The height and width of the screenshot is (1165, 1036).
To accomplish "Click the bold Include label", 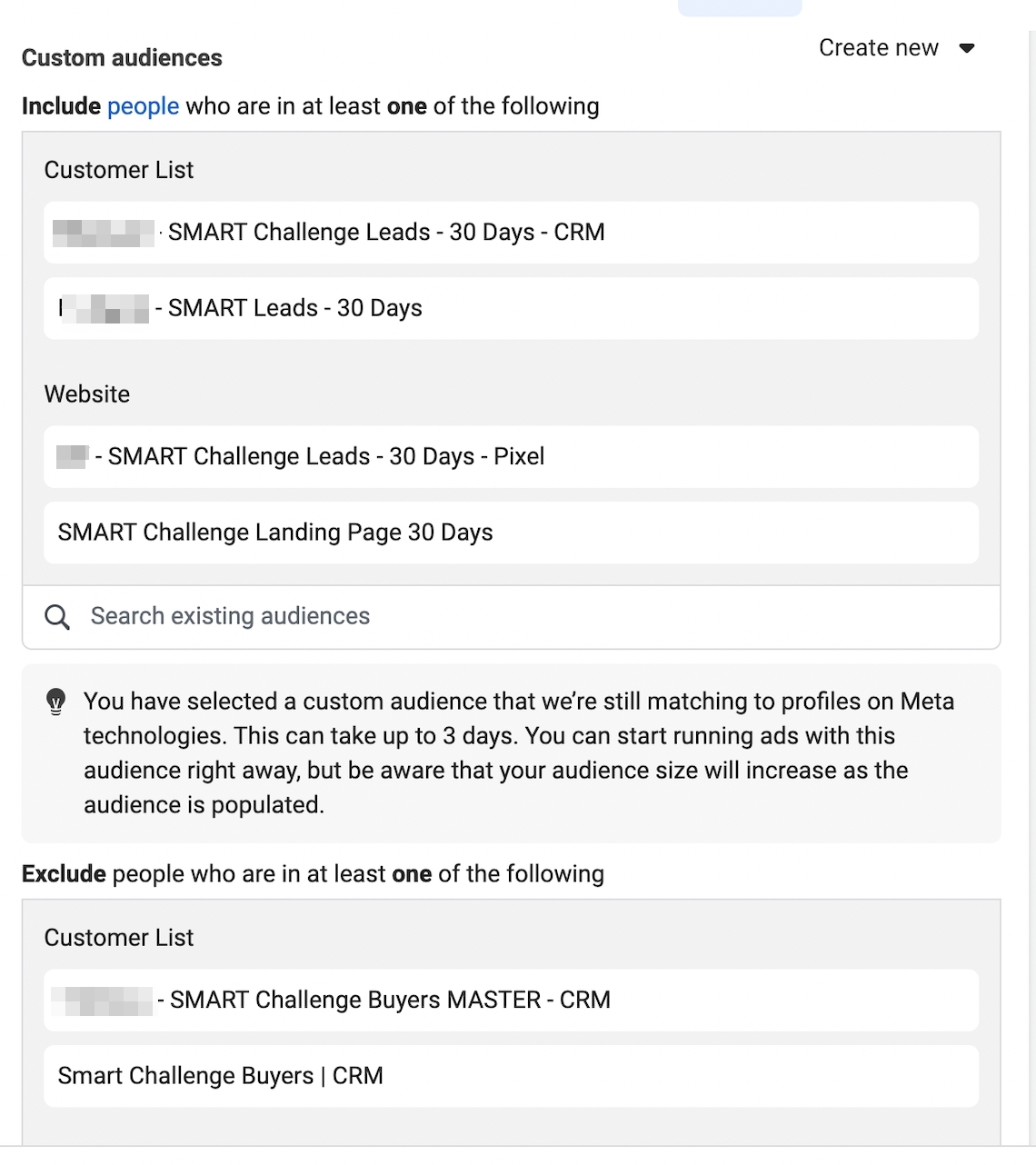I will click(x=61, y=106).
